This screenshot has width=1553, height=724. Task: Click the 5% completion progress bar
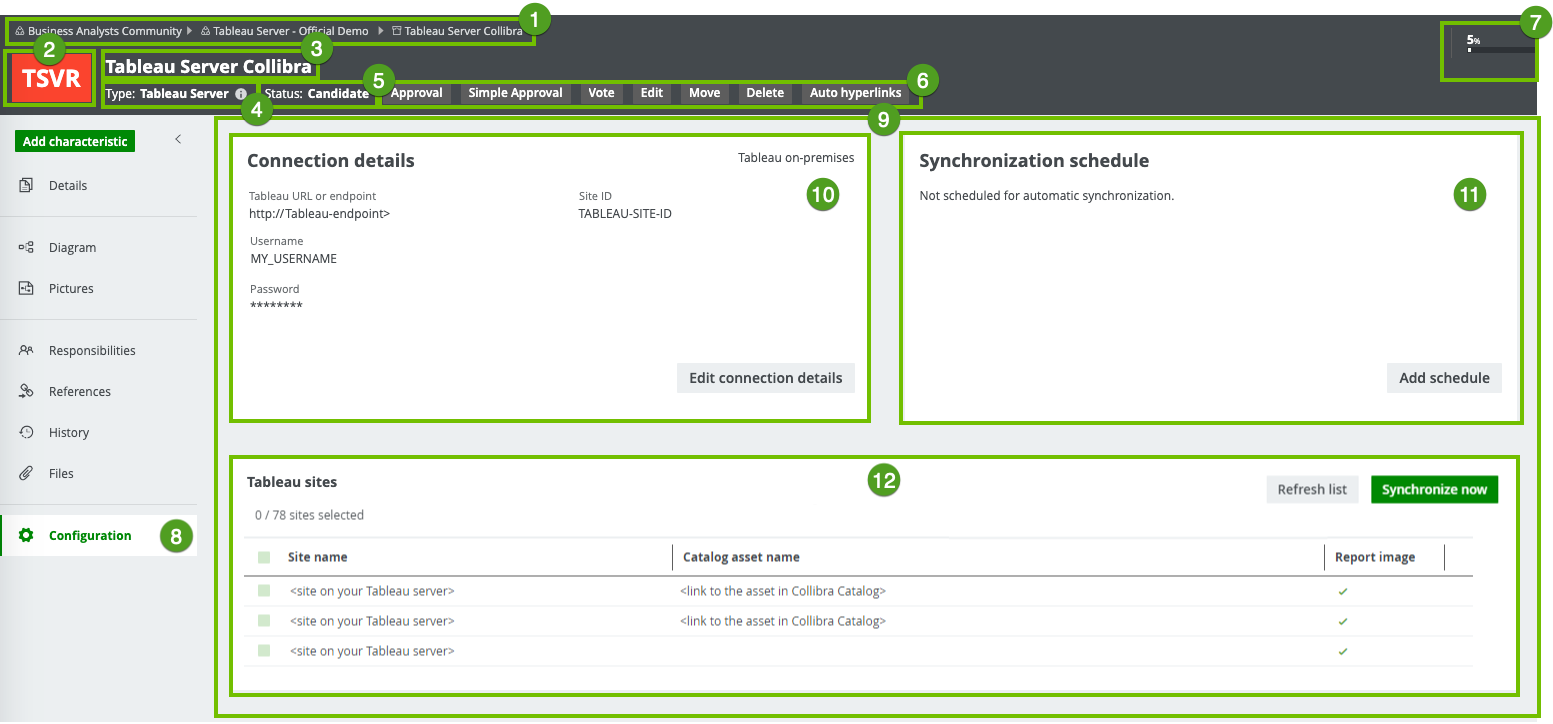pyautogui.click(x=1499, y=49)
